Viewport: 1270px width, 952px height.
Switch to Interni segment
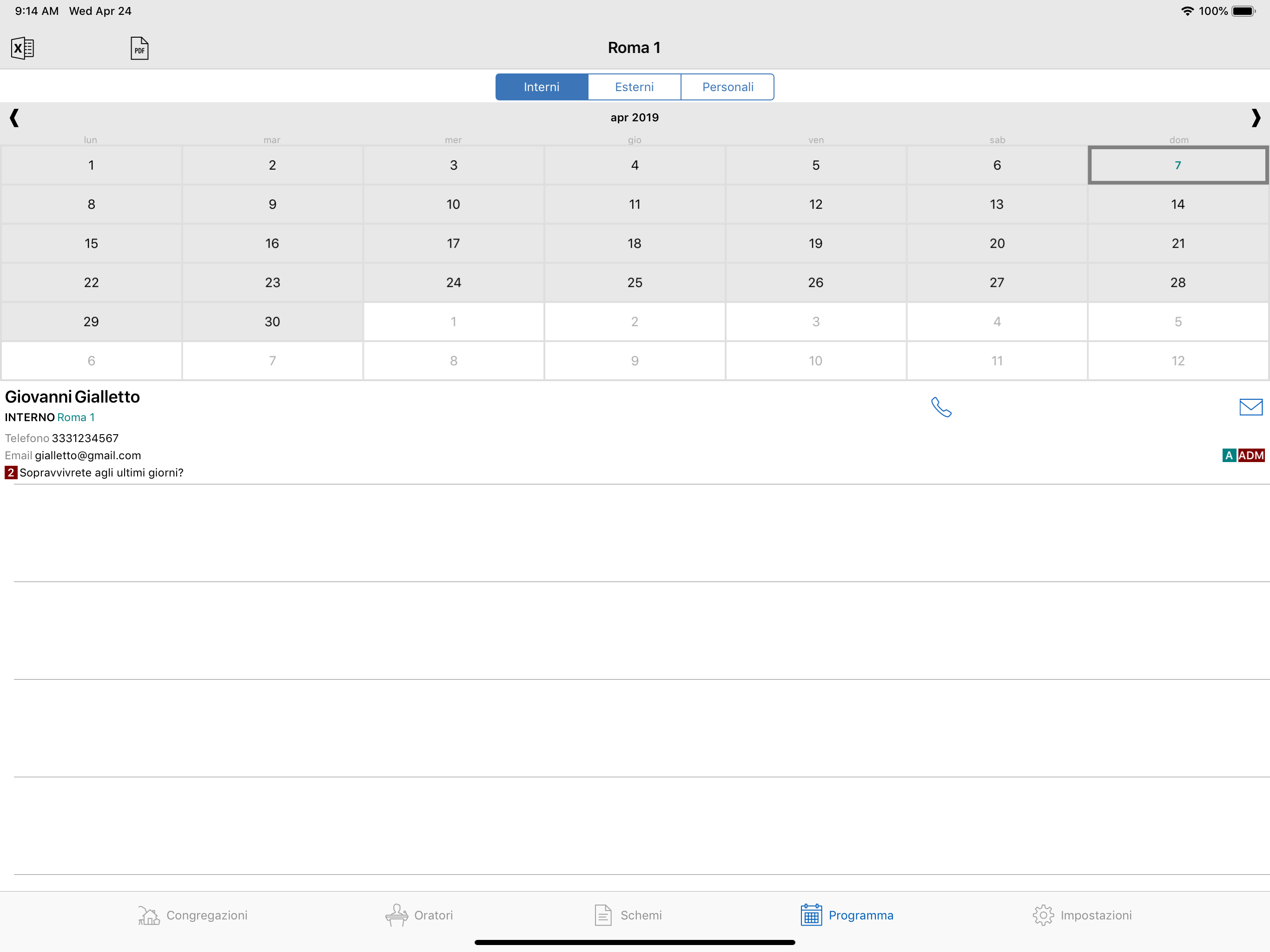pos(542,87)
